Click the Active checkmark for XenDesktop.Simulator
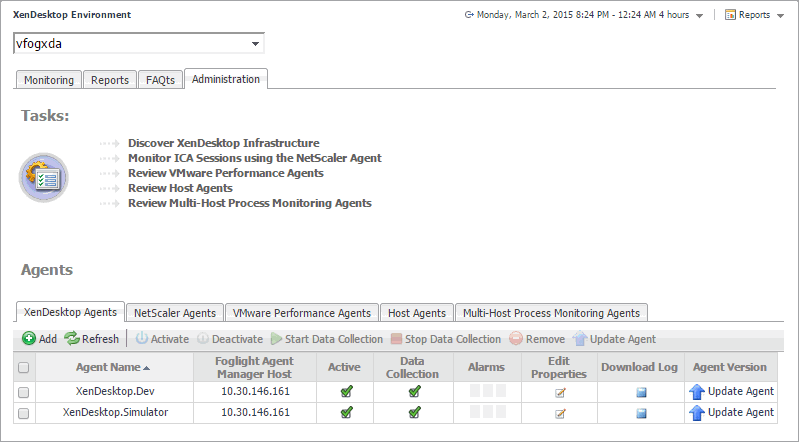The image size is (799, 442). click(x=347, y=412)
